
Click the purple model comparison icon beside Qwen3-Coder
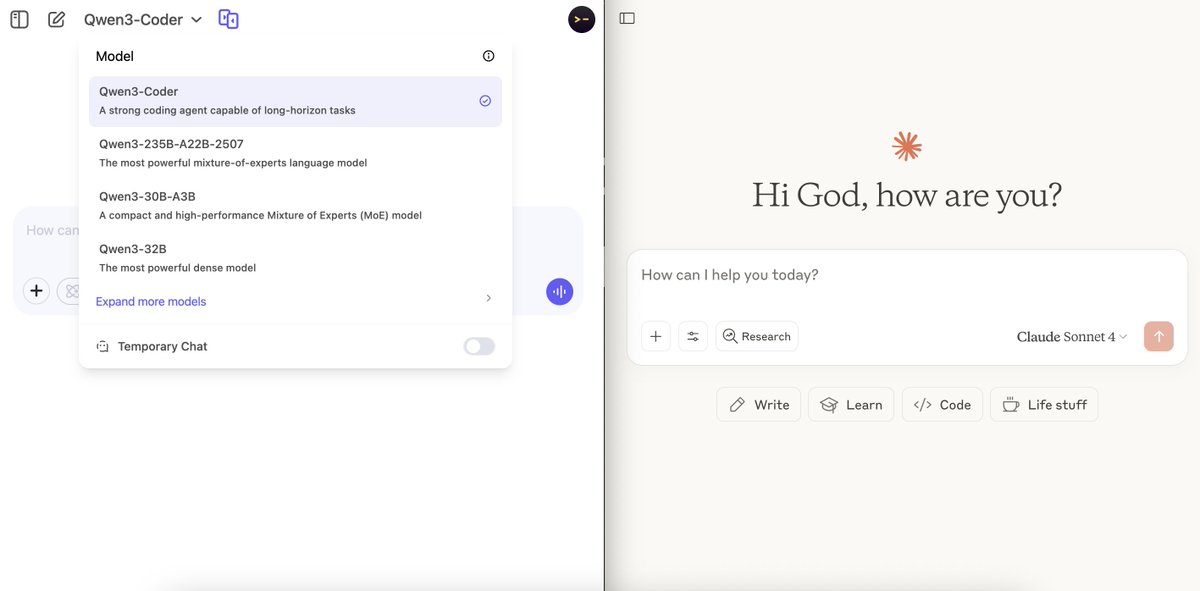228,18
